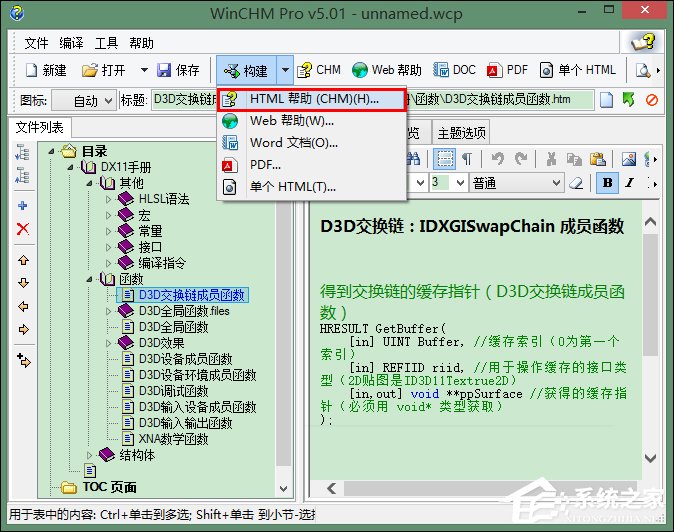Click the blank page icon beside file path
This screenshot has height=532, width=674.
click(x=606, y=100)
